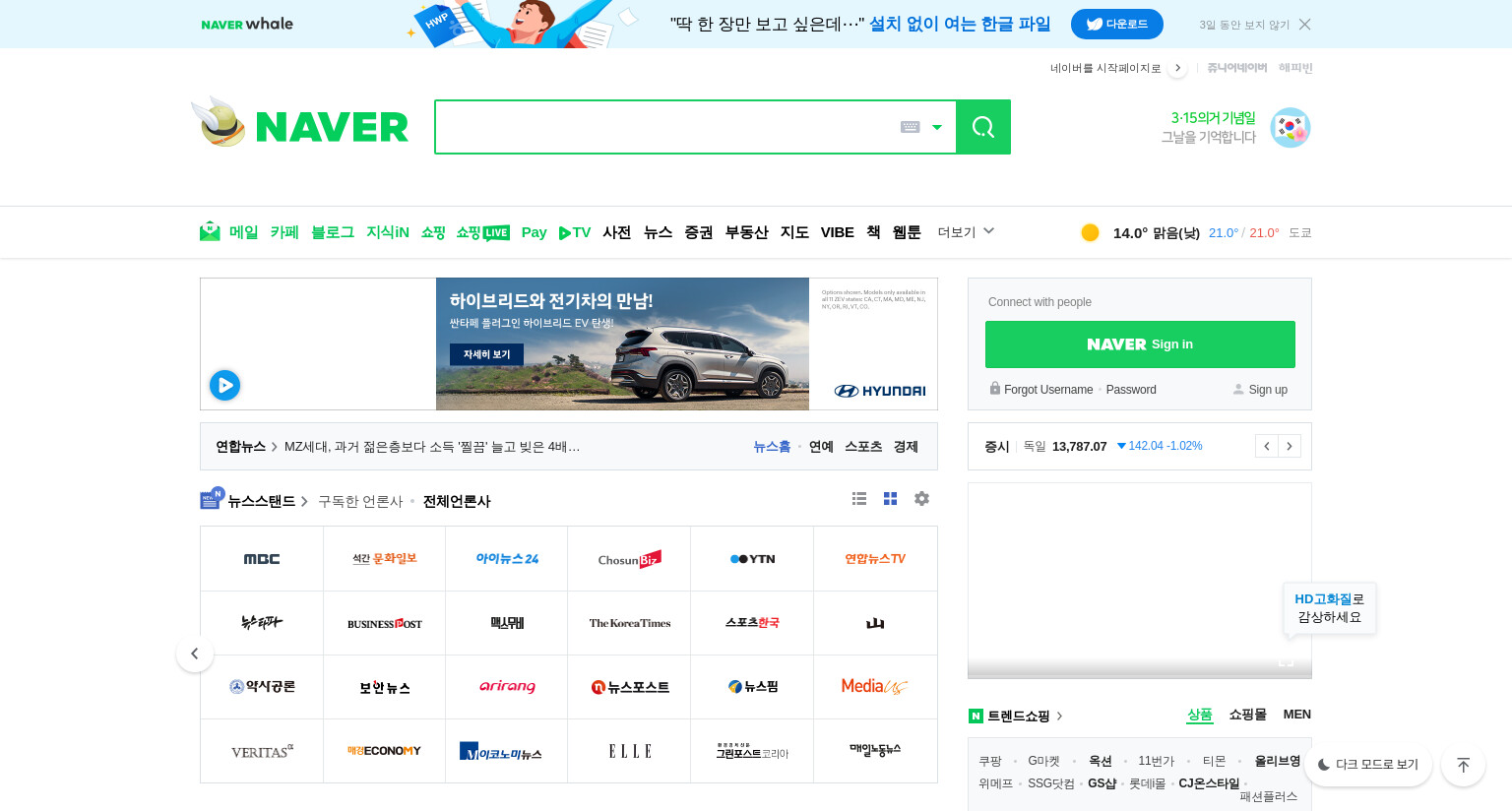This screenshot has height=811, width=1512.
Task: Open the Chosun Biz press logo
Action: (x=629, y=559)
